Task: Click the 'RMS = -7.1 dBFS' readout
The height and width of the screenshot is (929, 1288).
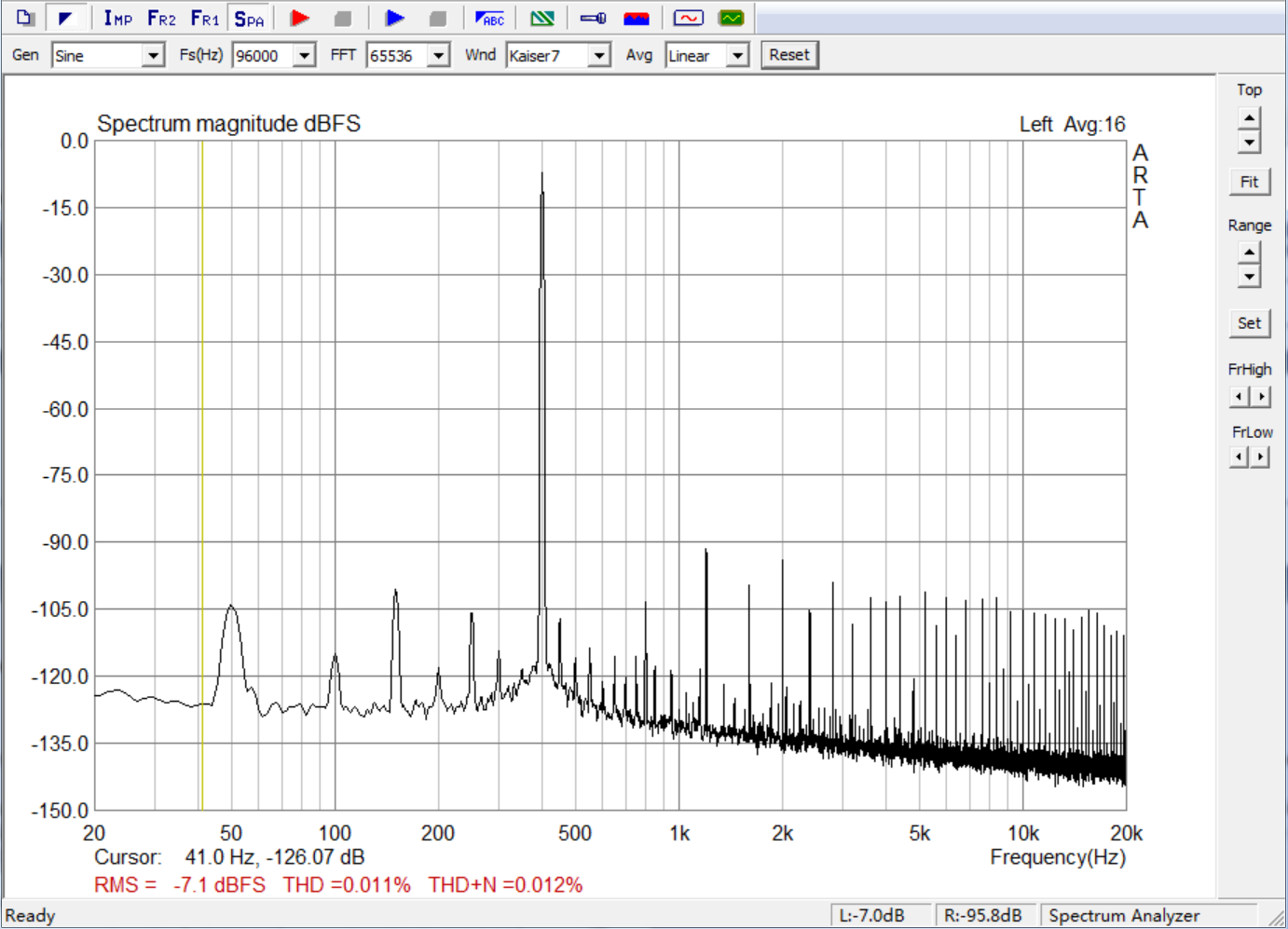Action: coord(180,885)
